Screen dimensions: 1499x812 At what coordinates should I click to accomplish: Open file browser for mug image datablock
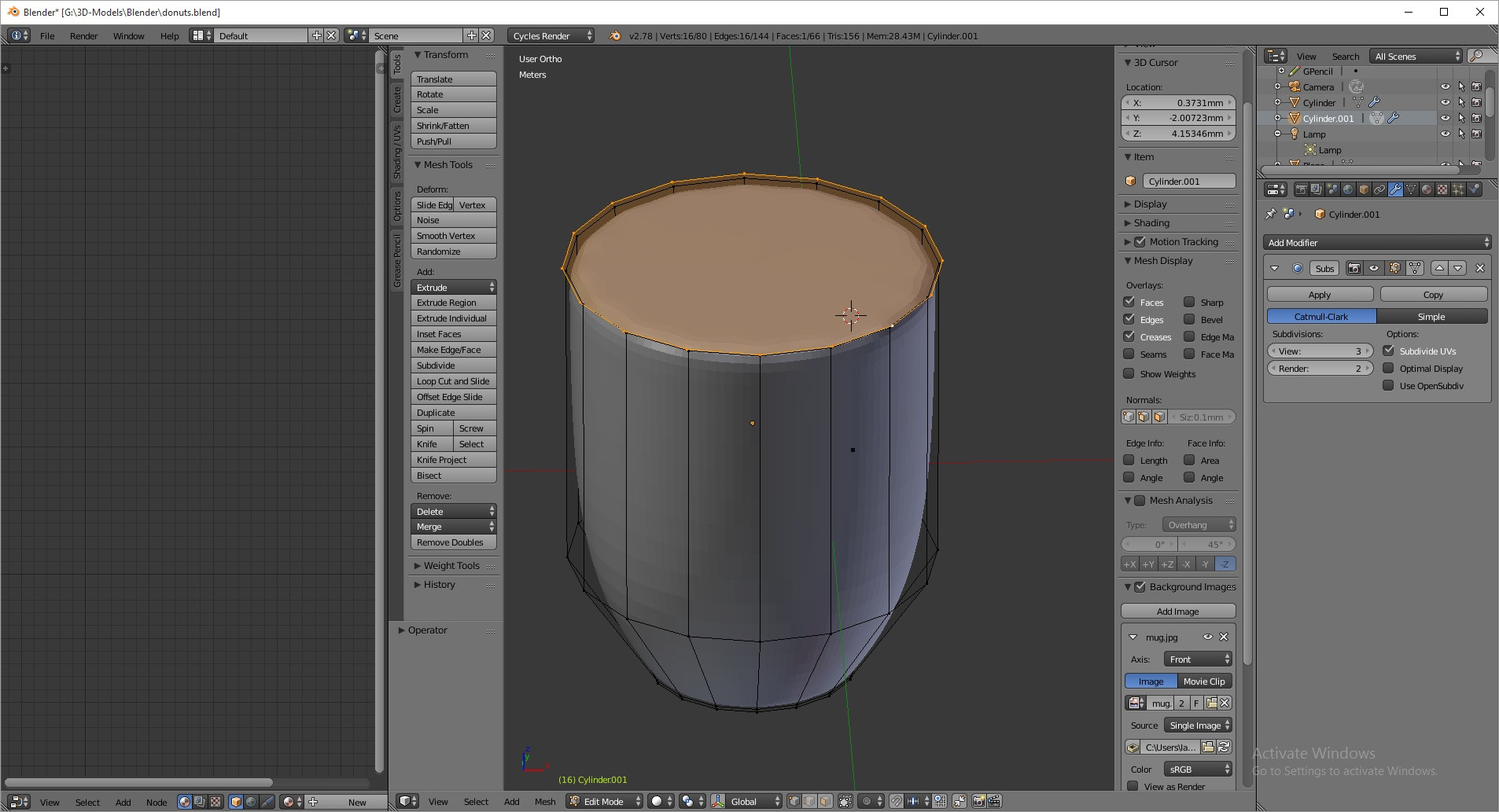pos(1212,703)
